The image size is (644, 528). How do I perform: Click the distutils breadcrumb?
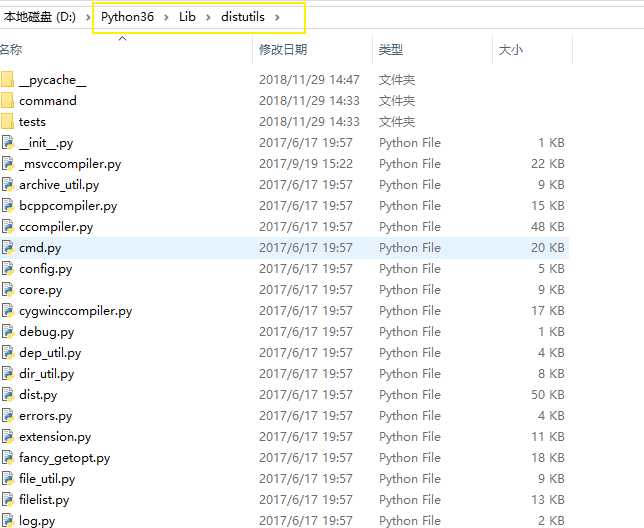(243, 17)
